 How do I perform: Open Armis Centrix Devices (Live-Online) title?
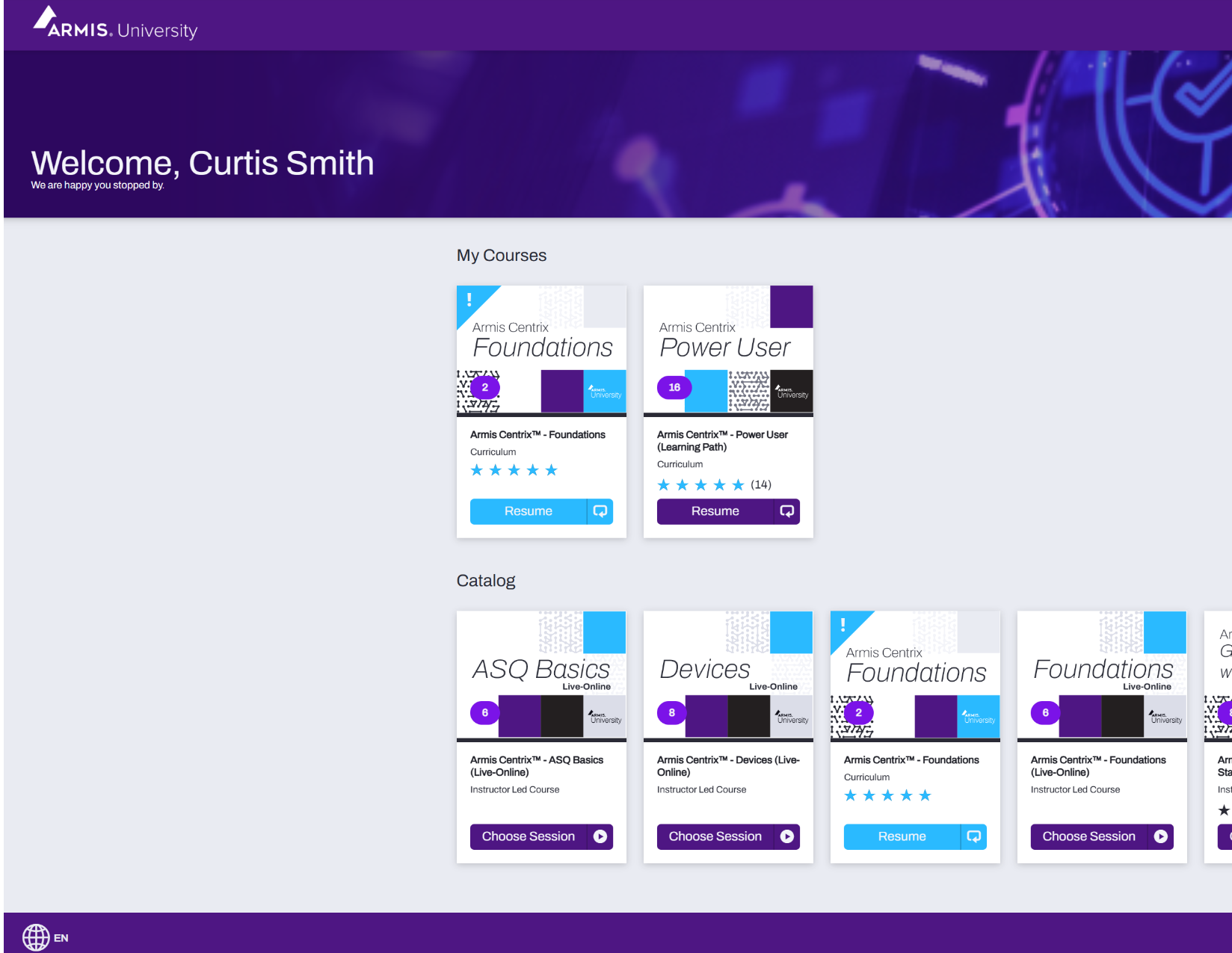(728, 766)
